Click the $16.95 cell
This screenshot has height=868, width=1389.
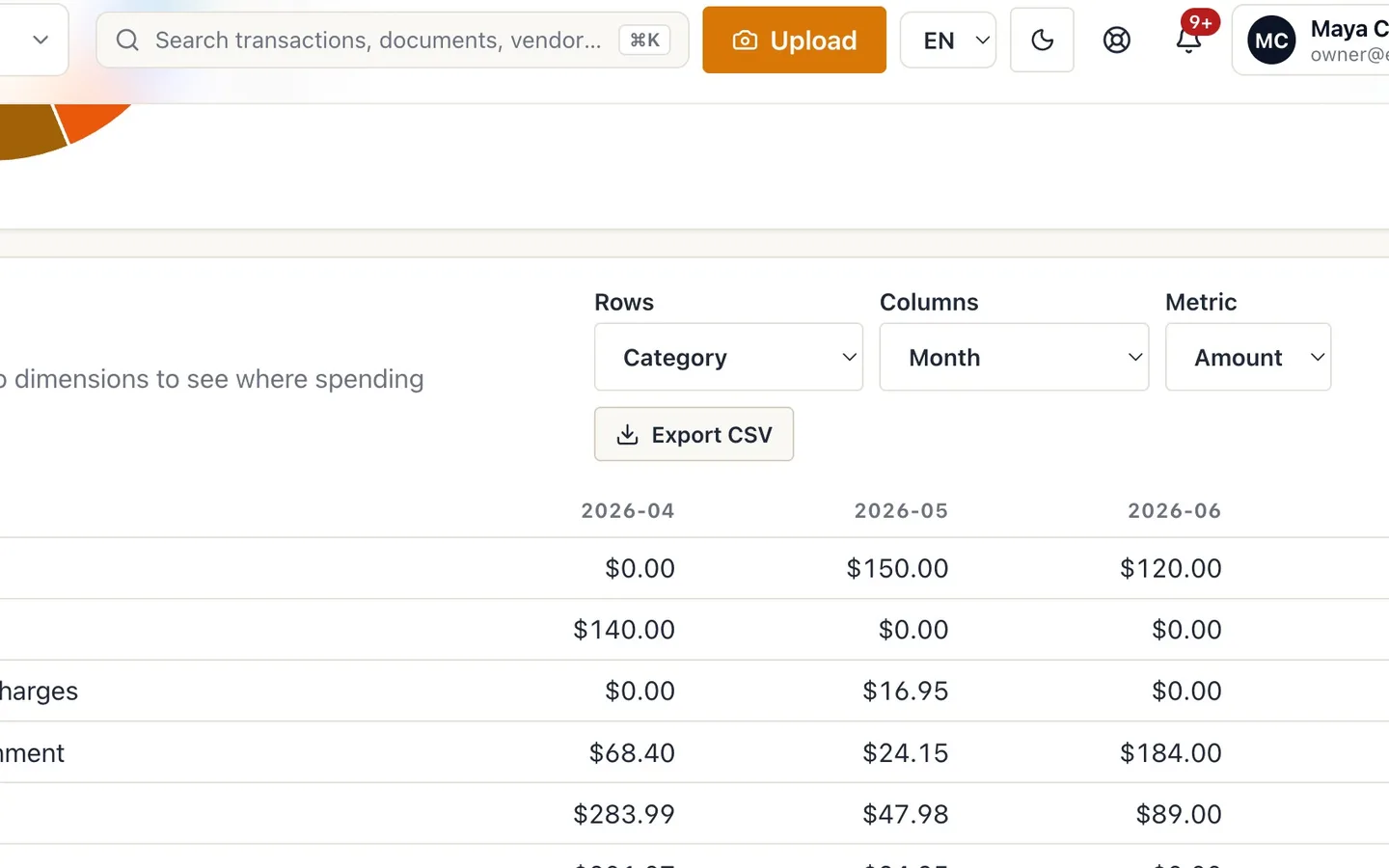[x=905, y=691]
